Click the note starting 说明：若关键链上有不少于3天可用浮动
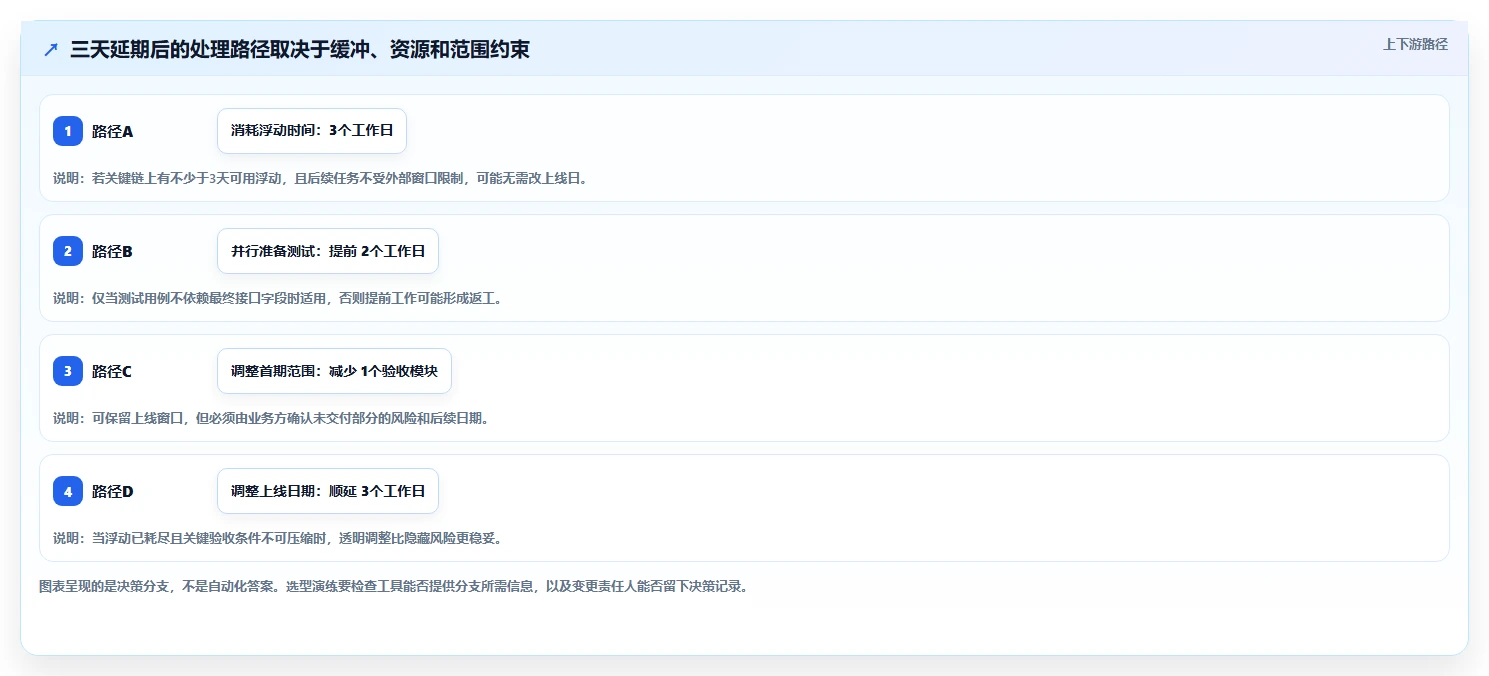 [320, 178]
